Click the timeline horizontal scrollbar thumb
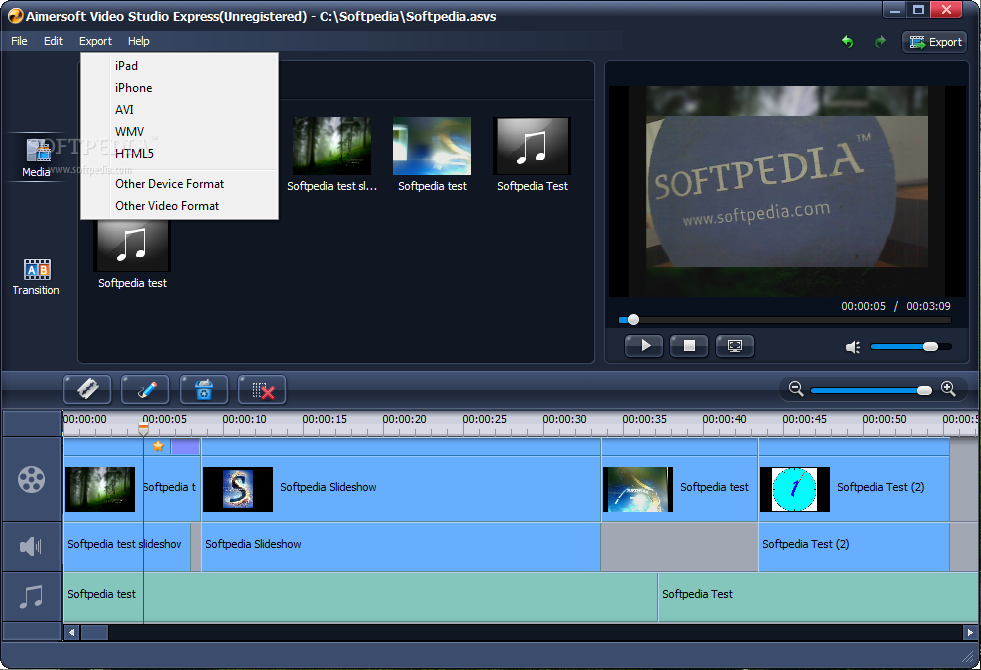 (x=94, y=632)
